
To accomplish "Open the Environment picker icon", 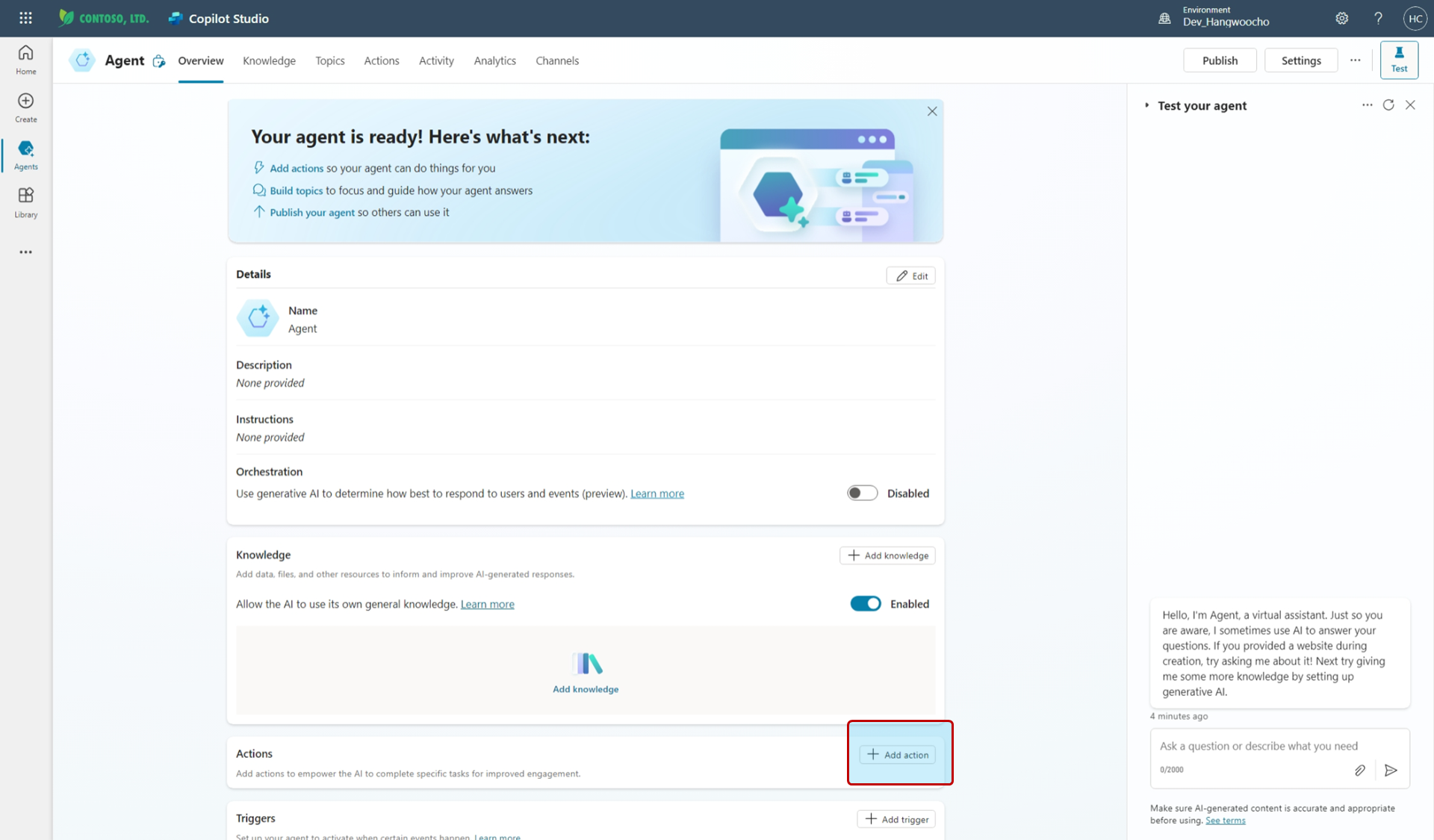I will pos(1164,19).
